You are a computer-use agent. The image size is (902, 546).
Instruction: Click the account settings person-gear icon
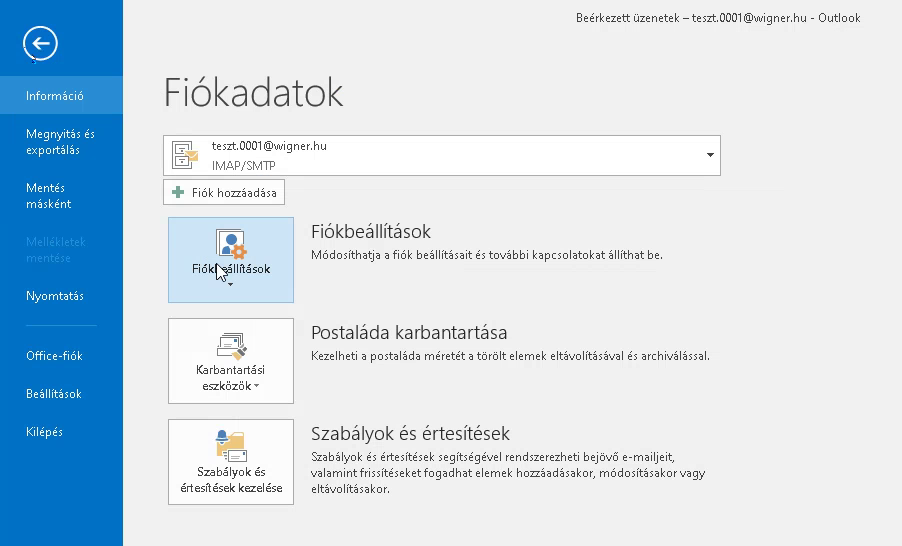coord(231,243)
